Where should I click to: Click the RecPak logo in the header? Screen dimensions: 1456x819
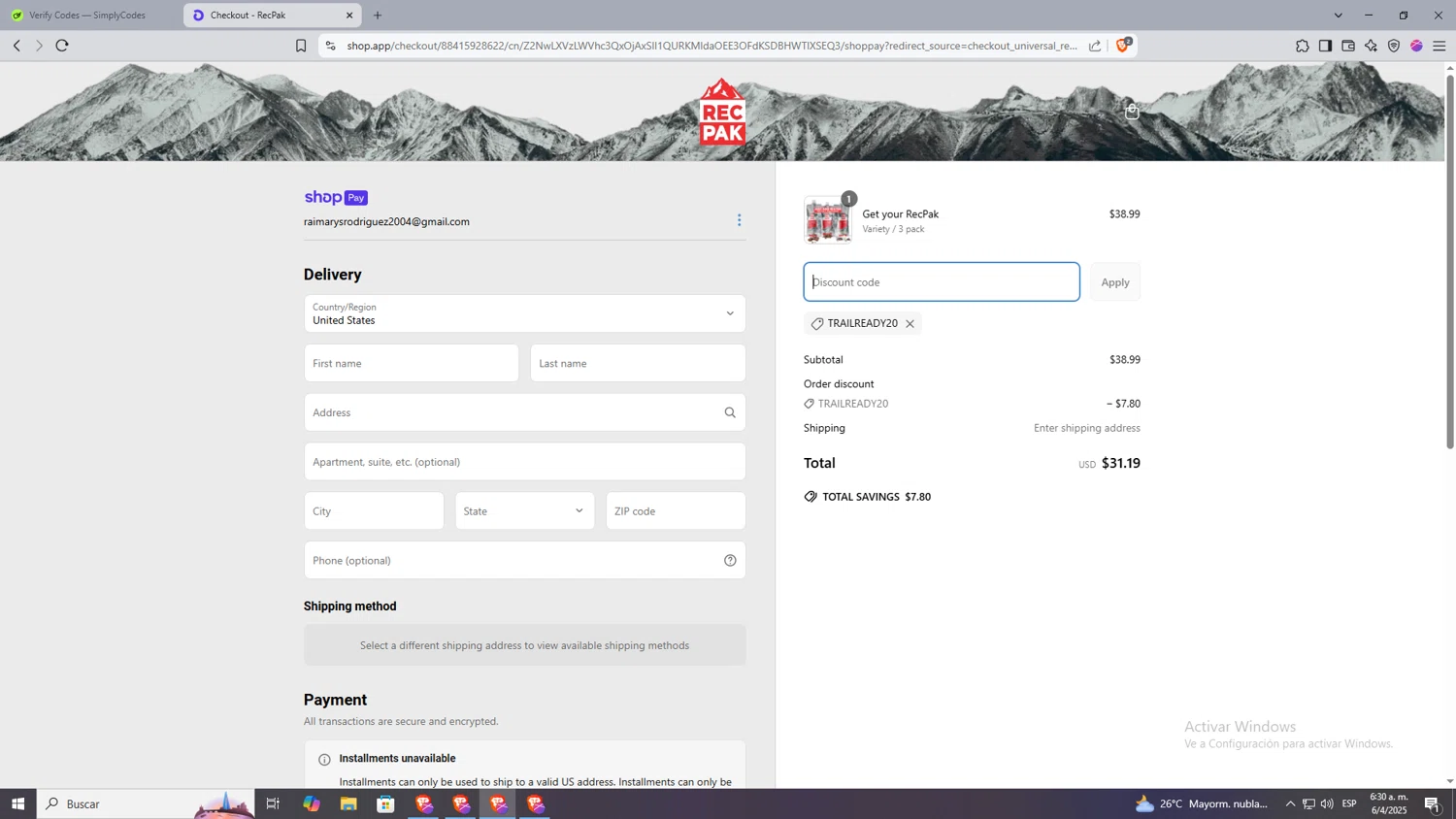[x=722, y=113]
